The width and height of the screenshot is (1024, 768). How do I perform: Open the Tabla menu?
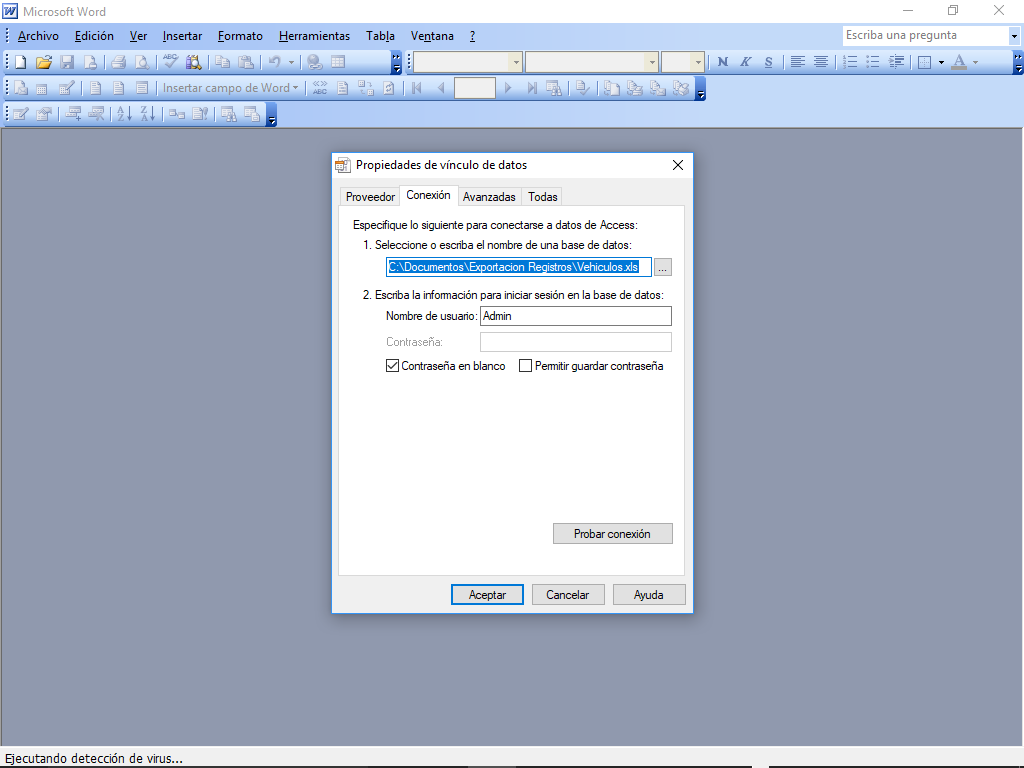point(380,36)
